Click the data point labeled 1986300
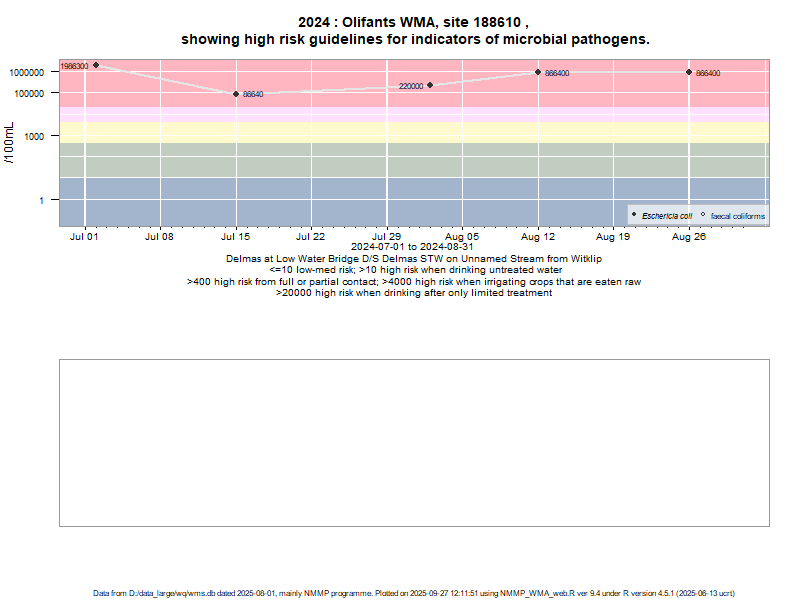The image size is (800, 600). point(96,65)
